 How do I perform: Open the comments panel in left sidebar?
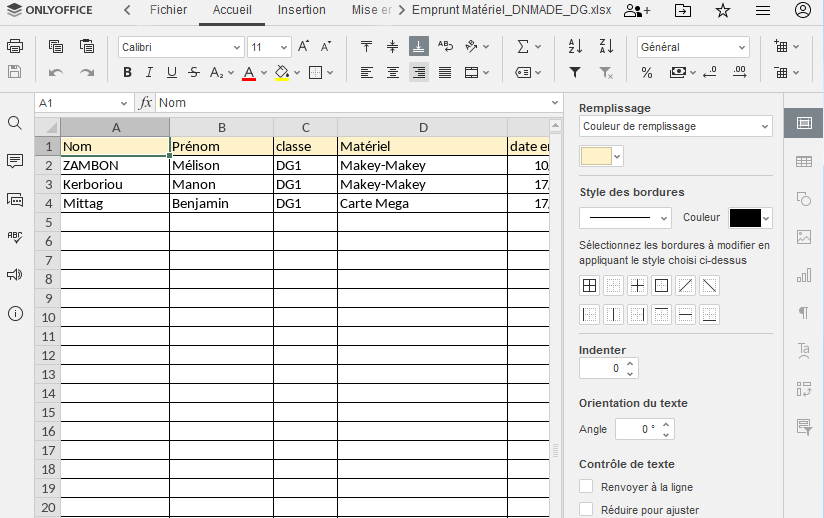[x=15, y=161]
